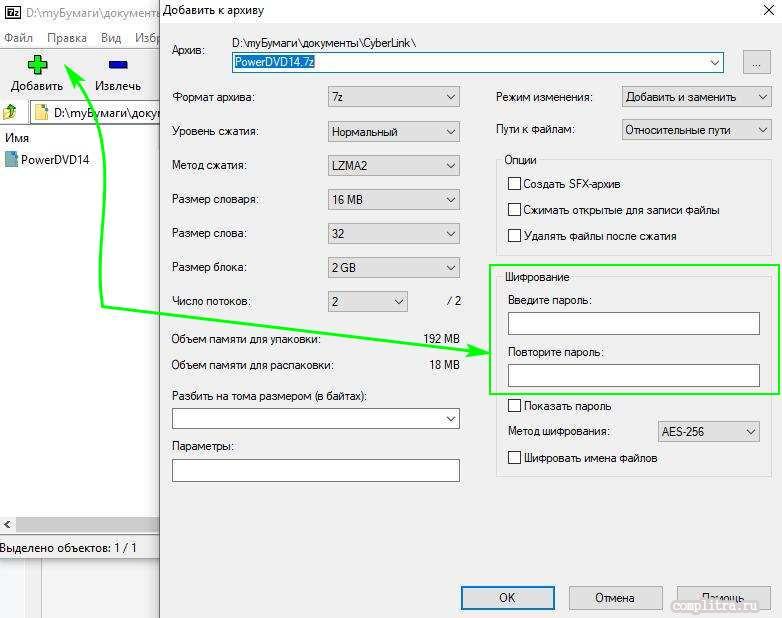782x618 pixels.
Task: Open the Метод шифрования AES-256 dropdown
Action: coord(709,431)
